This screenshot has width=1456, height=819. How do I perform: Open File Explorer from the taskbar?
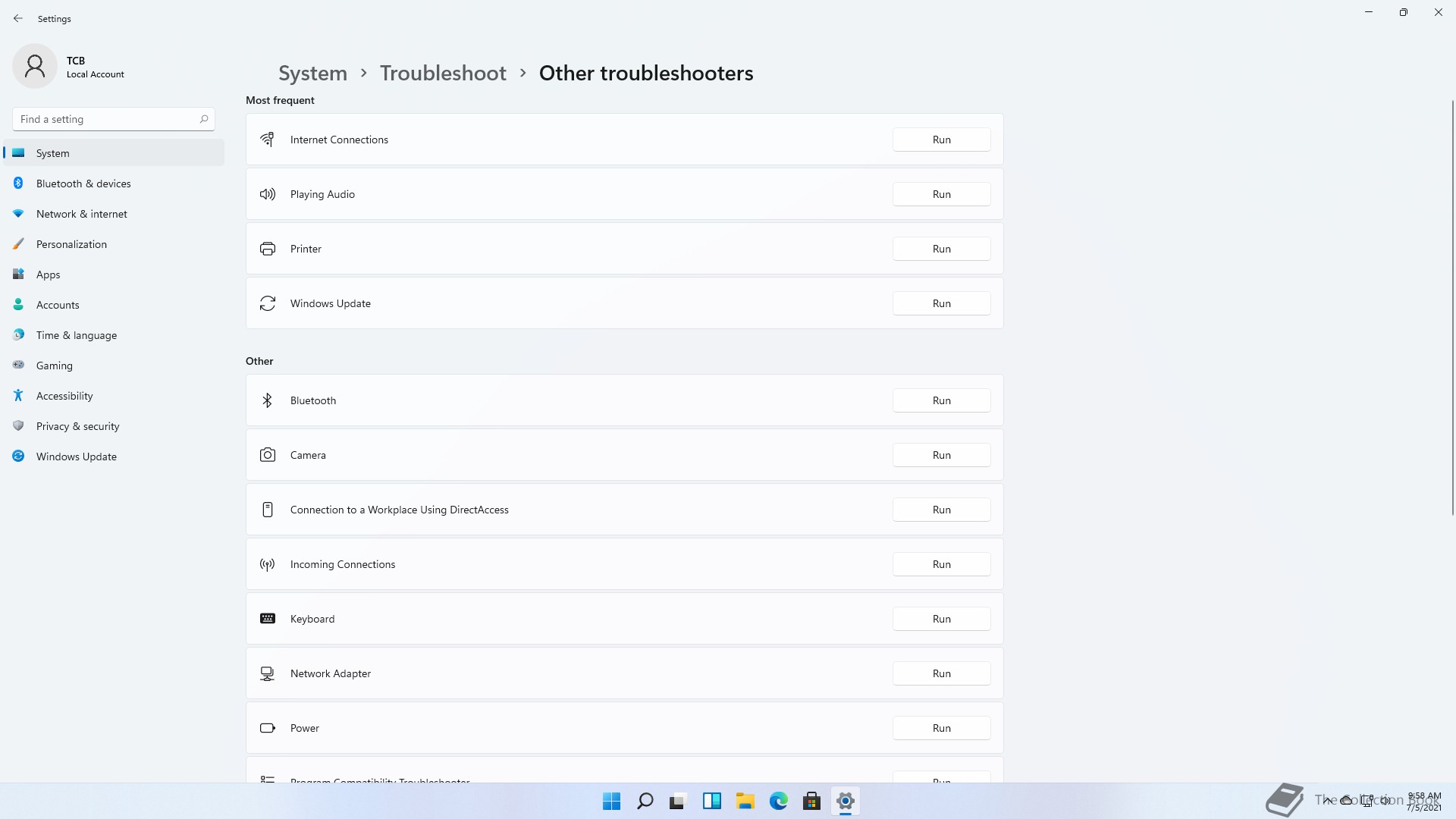pyautogui.click(x=745, y=801)
